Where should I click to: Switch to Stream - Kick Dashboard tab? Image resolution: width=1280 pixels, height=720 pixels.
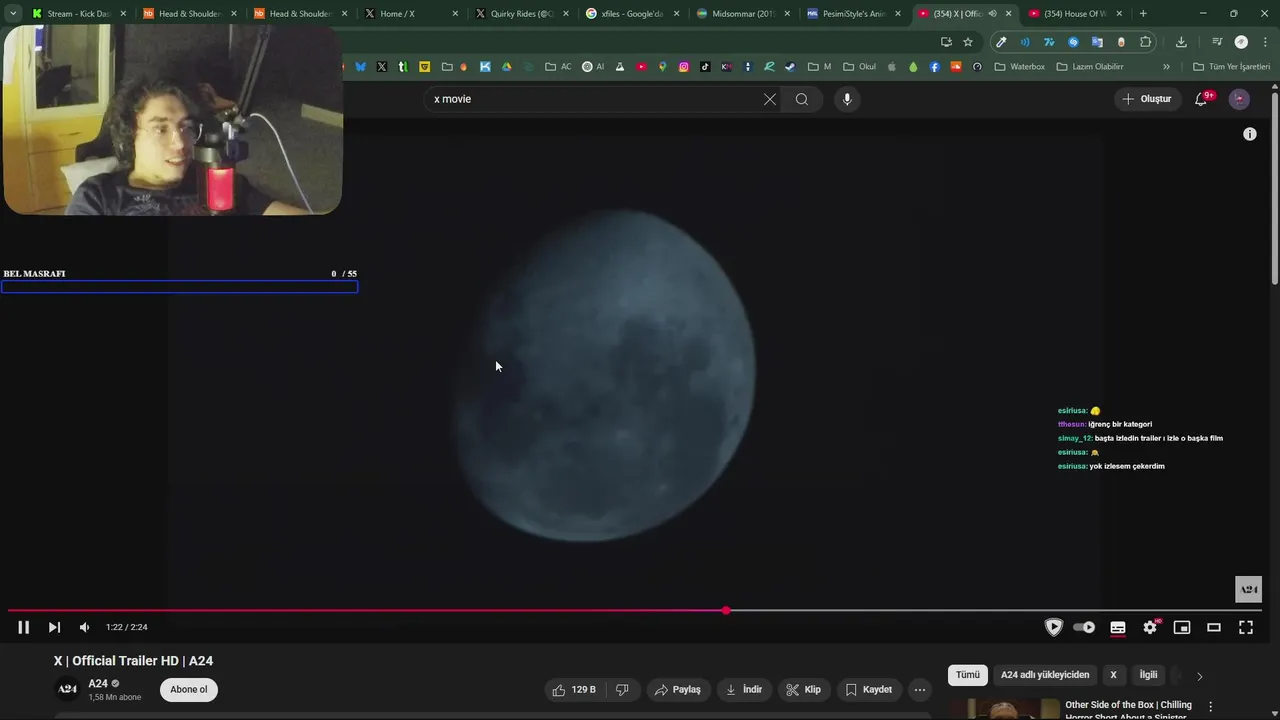(78, 14)
